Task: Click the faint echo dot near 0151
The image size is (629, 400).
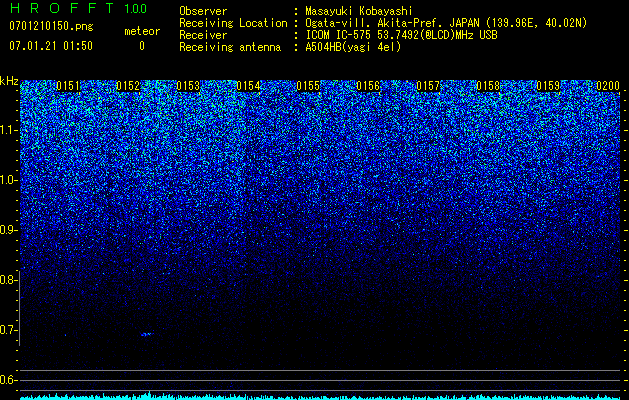Action: [x=65, y=335]
